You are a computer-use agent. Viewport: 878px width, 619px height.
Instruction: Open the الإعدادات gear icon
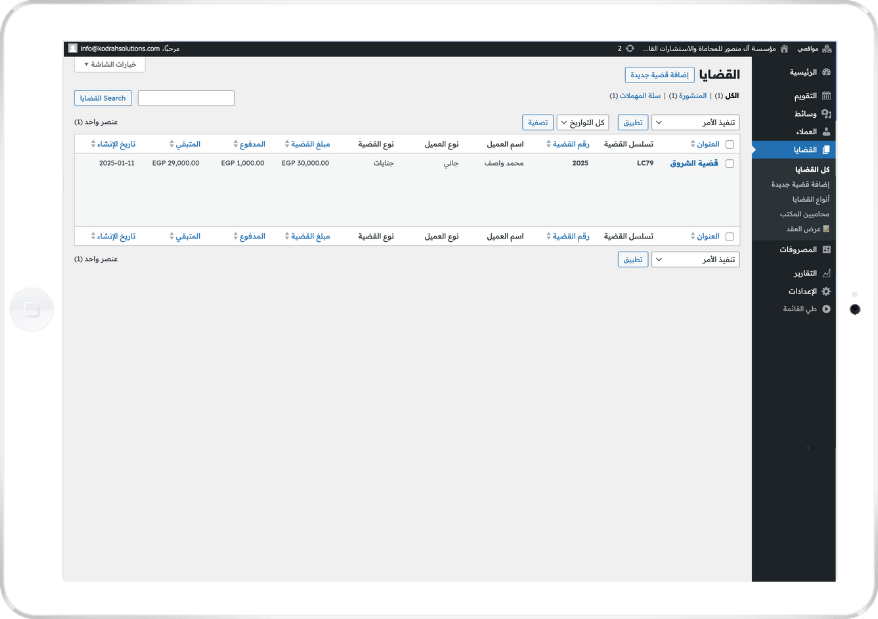(826, 291)
